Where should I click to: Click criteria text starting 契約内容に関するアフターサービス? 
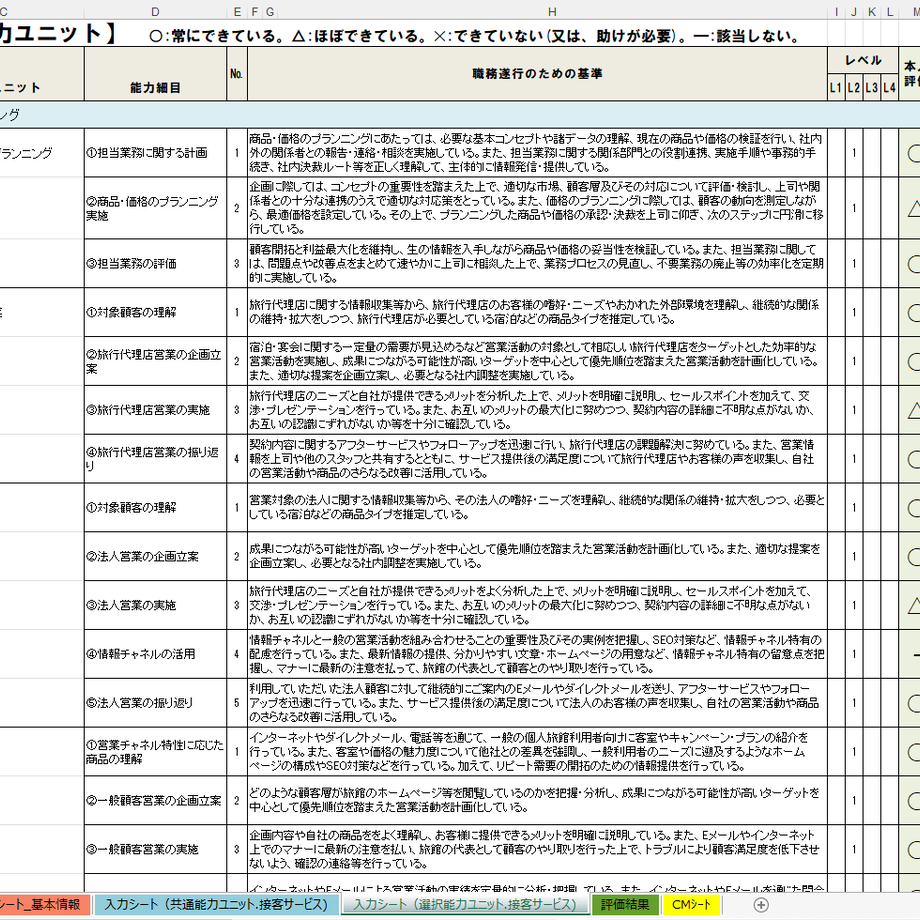tap(537, 459)
